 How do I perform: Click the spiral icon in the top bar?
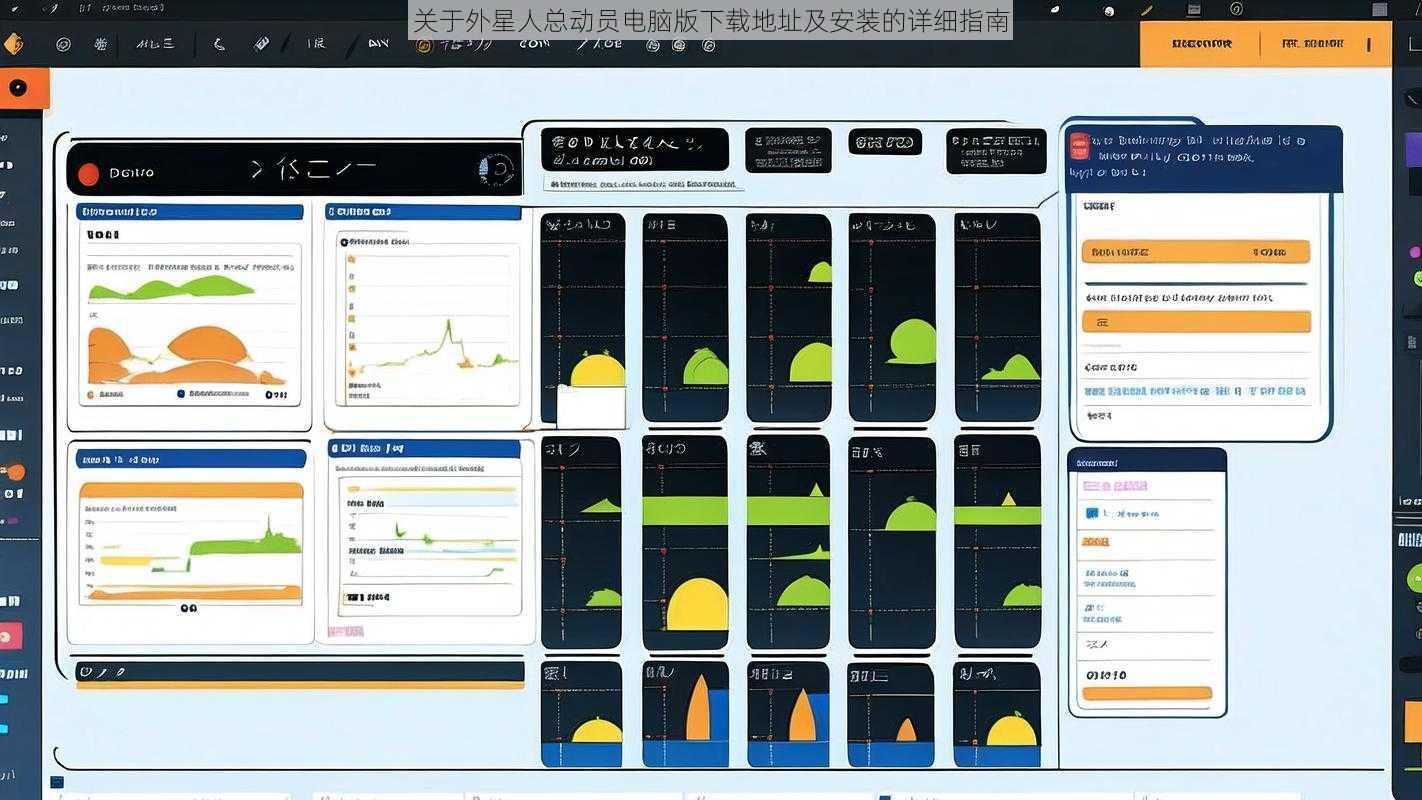pos(1237,9)
